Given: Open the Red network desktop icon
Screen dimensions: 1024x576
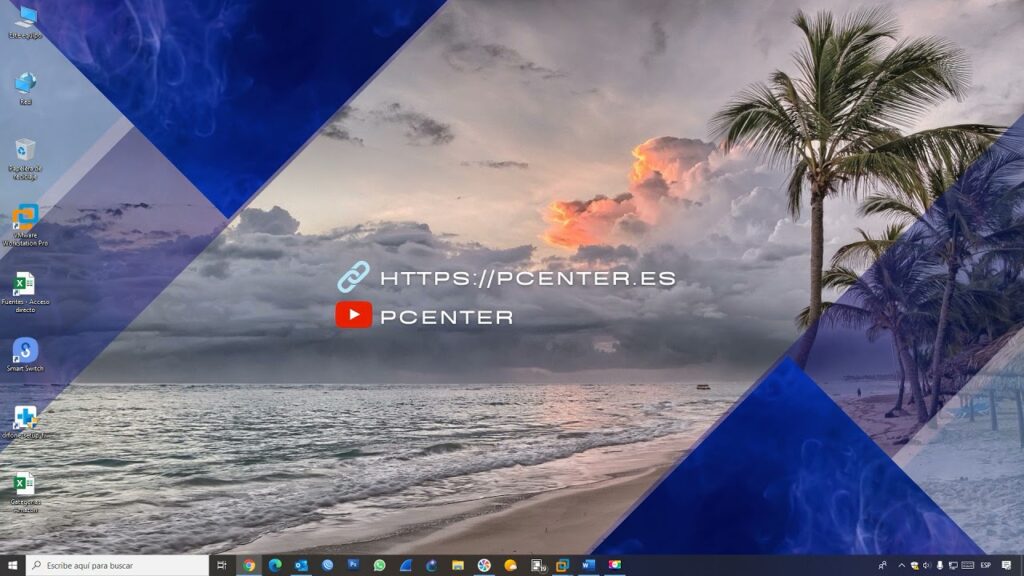Looking at the screenshot, I should click(x=25, y=84).
